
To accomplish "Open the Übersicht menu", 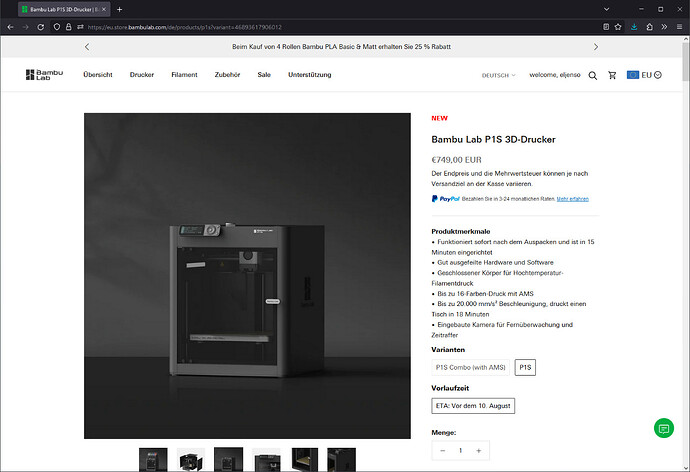I will click(98, 75).
